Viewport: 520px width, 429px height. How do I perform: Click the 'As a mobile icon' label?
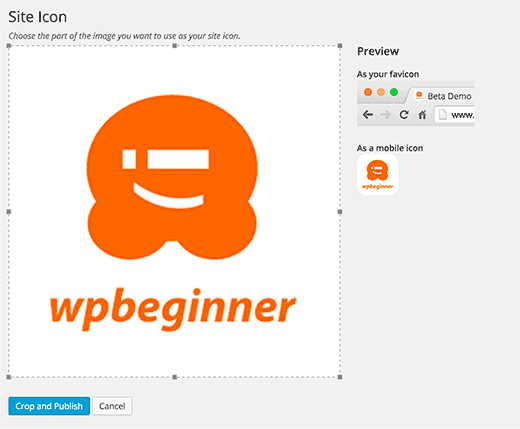pyautogui.click(x=390, y=148)
